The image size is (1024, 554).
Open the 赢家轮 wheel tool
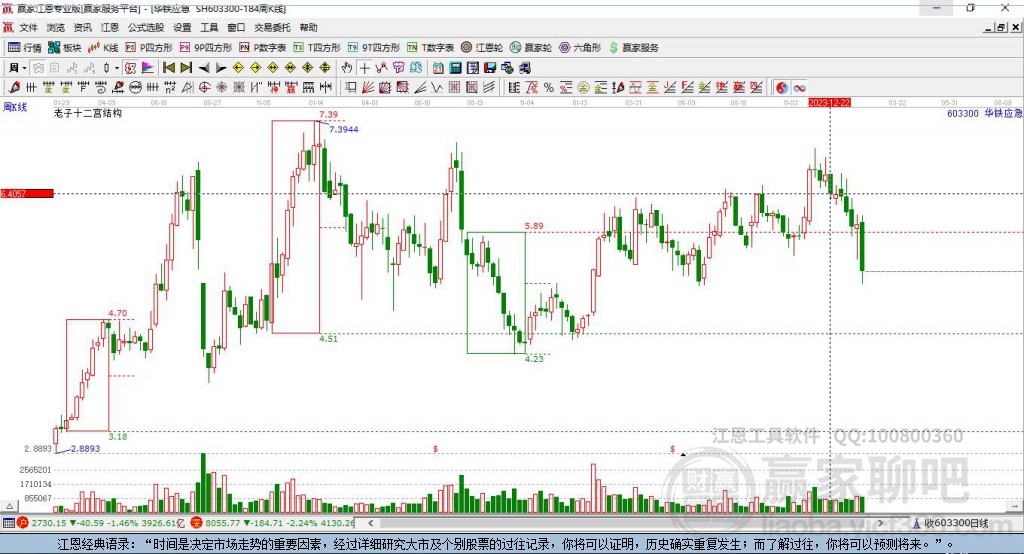coord(530,48)
